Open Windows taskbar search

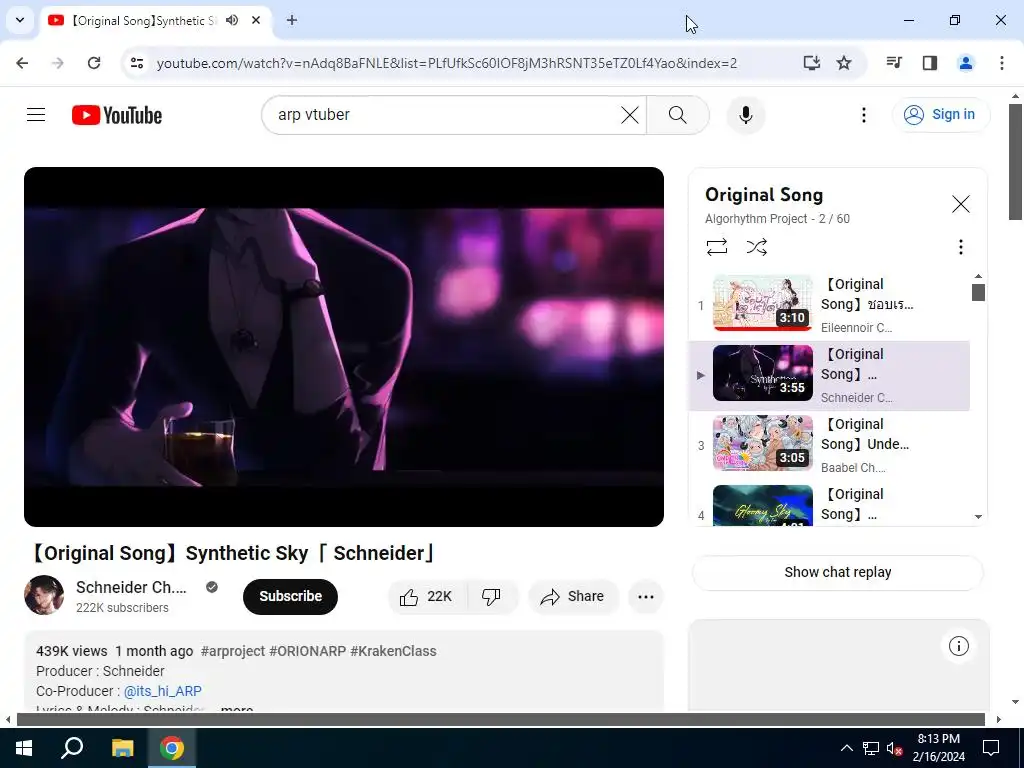coord(72,748)
